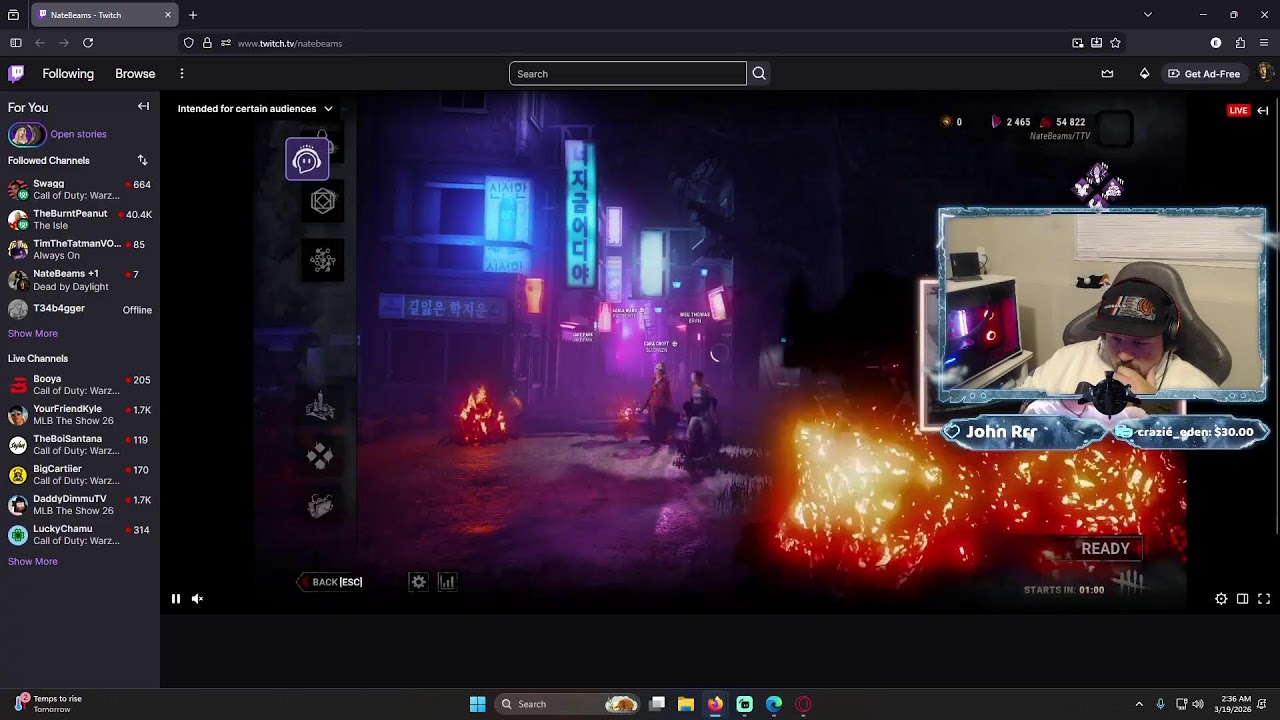
Task: Open Microsoft Edge from taskbar
Action: 774,704
